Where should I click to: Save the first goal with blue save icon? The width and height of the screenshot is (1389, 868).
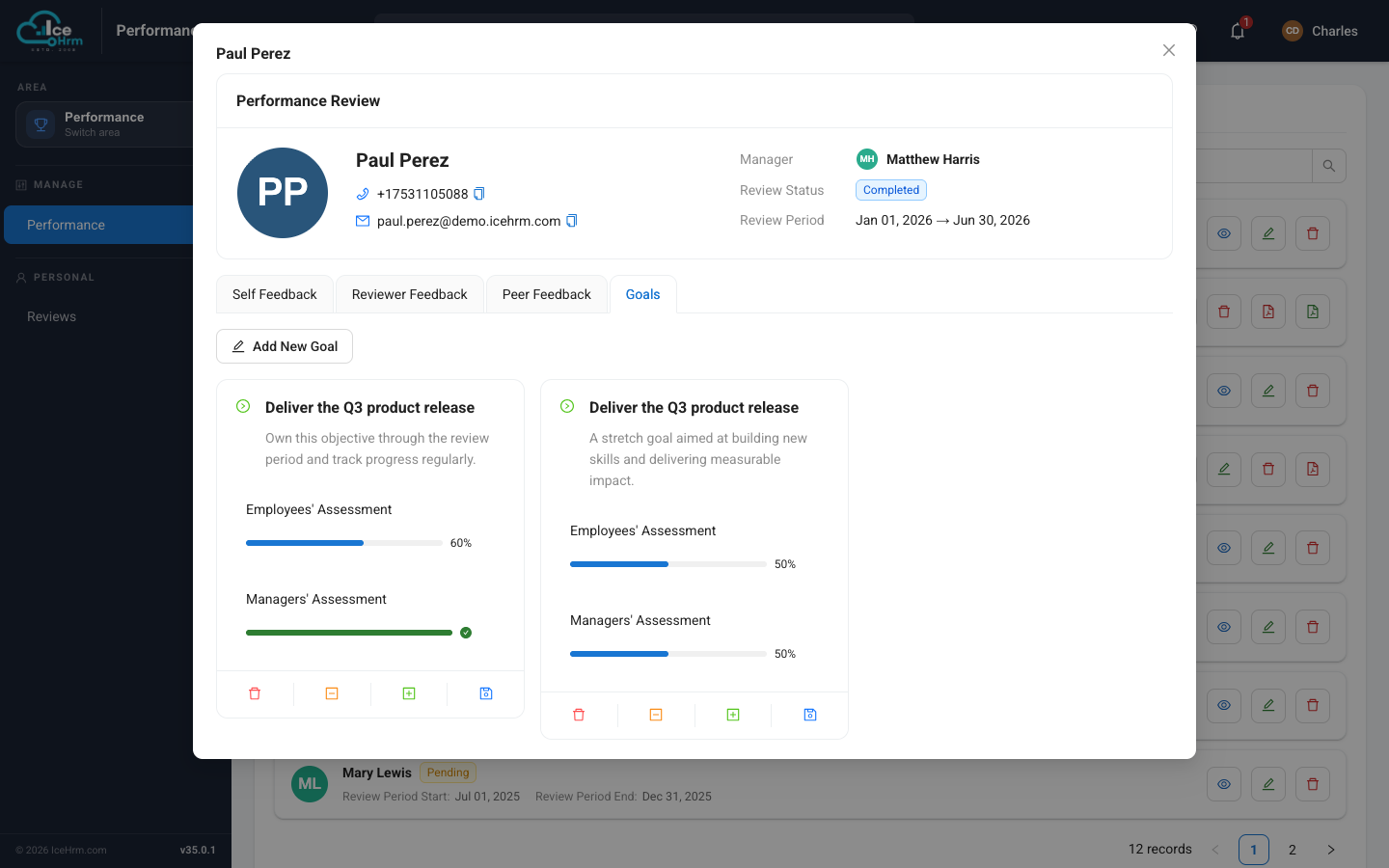pos(486,693)
